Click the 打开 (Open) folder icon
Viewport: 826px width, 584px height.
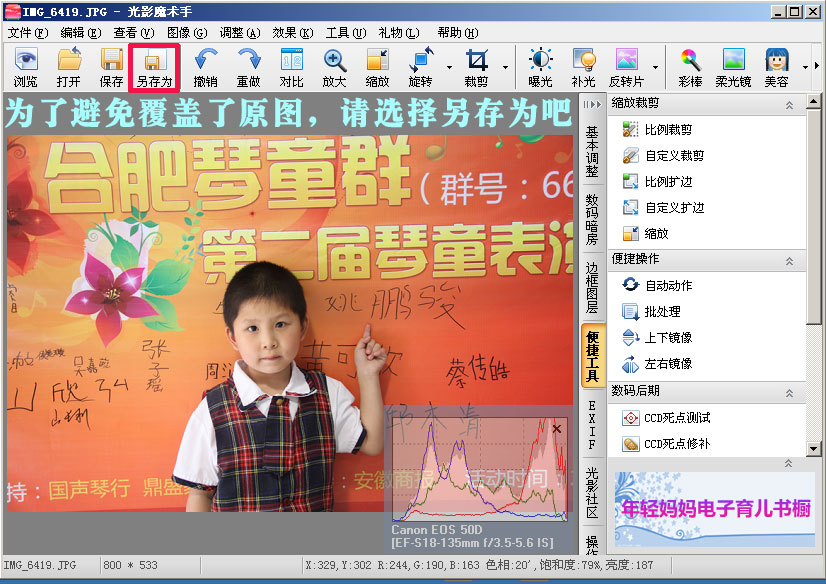click(68, 67)
